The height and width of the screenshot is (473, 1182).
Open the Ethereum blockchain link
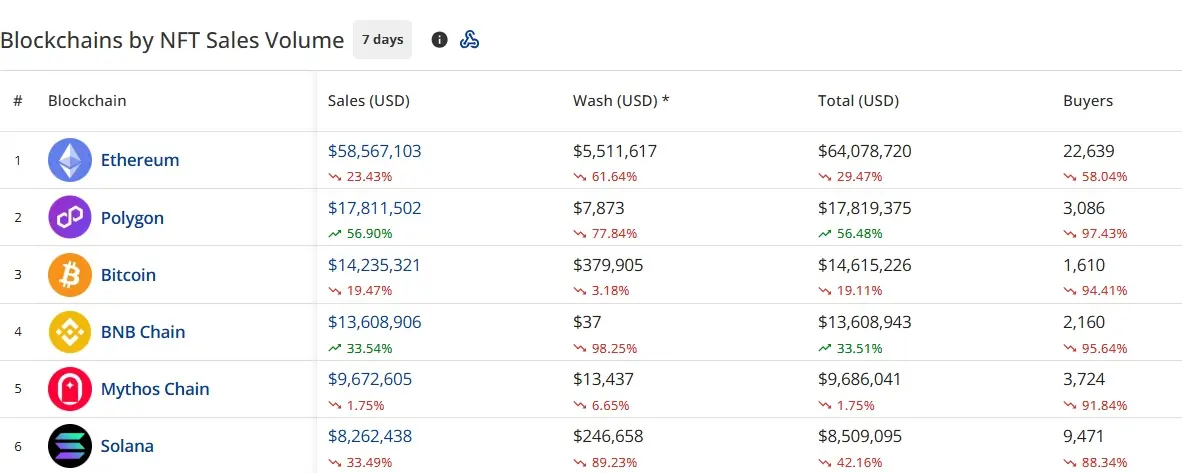click(x=140, y=160)
